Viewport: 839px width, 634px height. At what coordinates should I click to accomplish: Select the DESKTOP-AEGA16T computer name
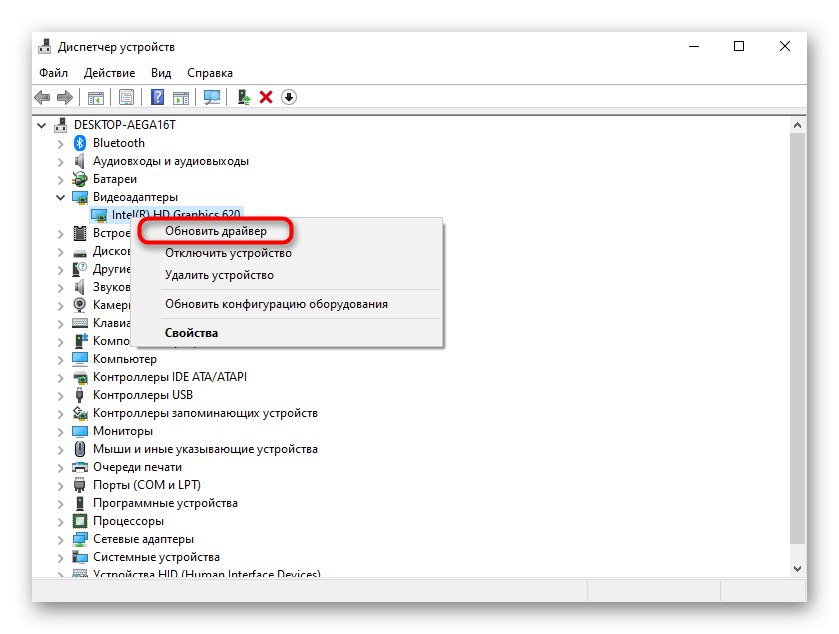(x=125, y=125)
